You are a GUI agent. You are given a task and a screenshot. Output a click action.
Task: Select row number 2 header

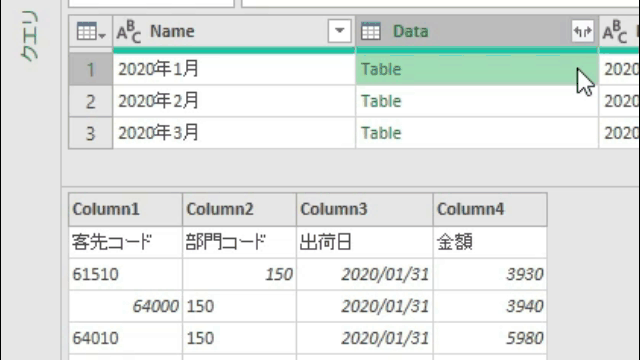click(91, 101)
